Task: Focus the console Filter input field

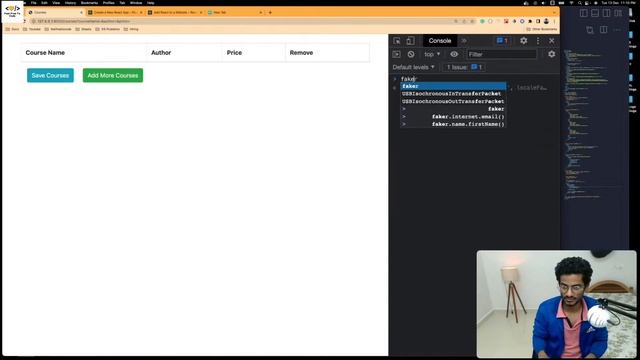Action: (x=502, y=54)
